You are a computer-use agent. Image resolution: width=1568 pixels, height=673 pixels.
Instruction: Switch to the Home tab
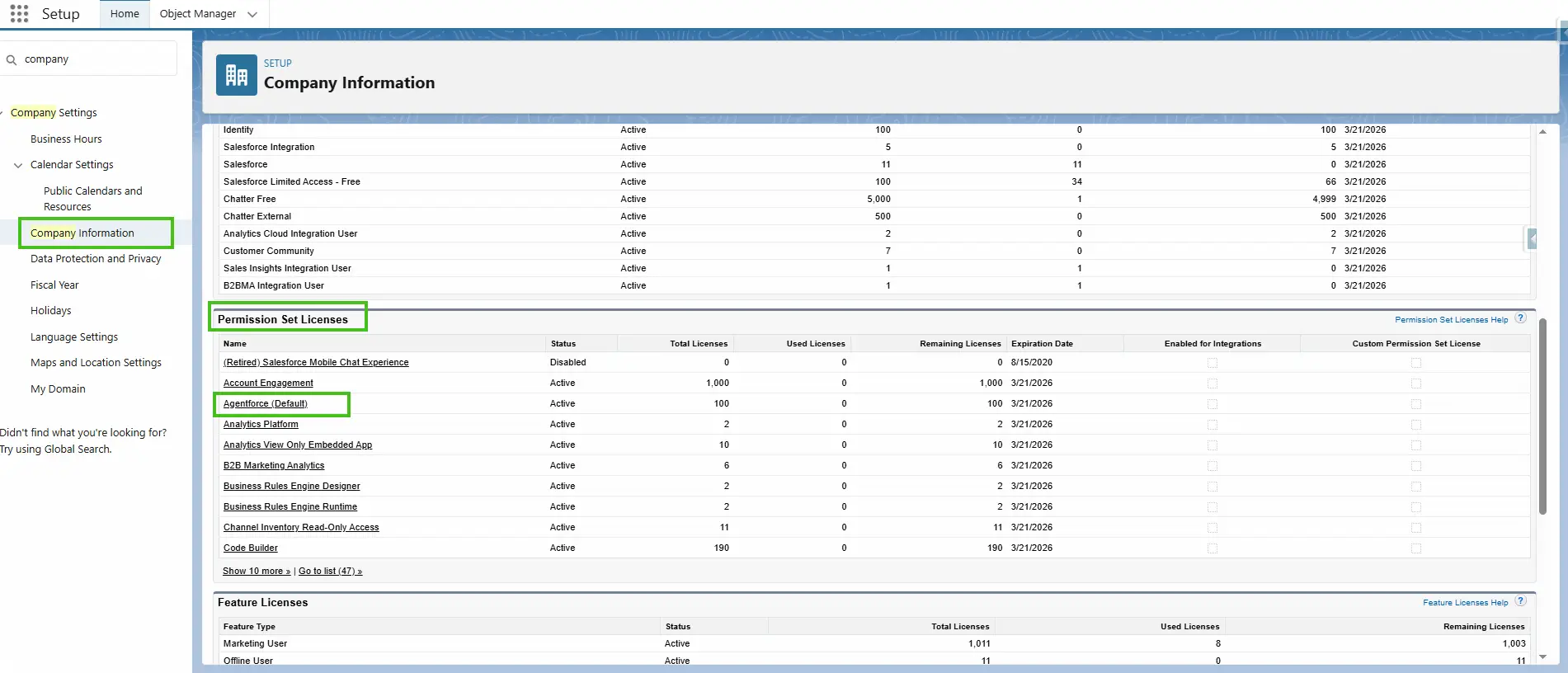[125, 14]
